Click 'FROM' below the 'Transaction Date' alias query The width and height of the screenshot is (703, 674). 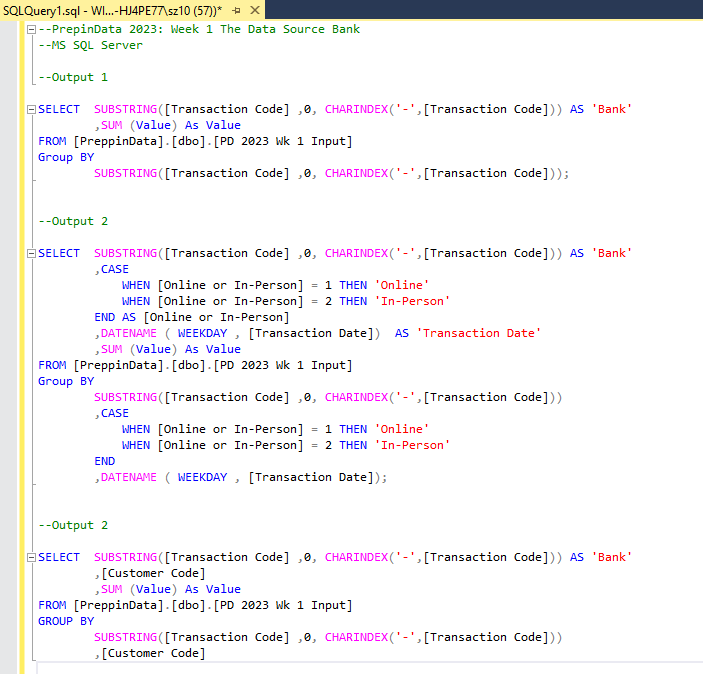tap(52, 365)
